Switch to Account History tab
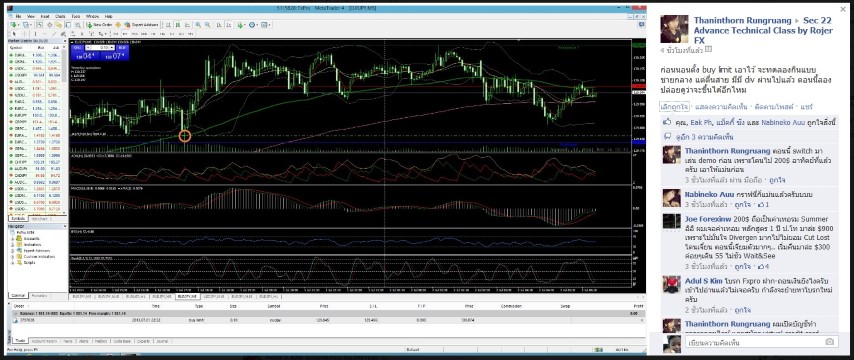The image size is (854, 360). click(x=44, y=341)
